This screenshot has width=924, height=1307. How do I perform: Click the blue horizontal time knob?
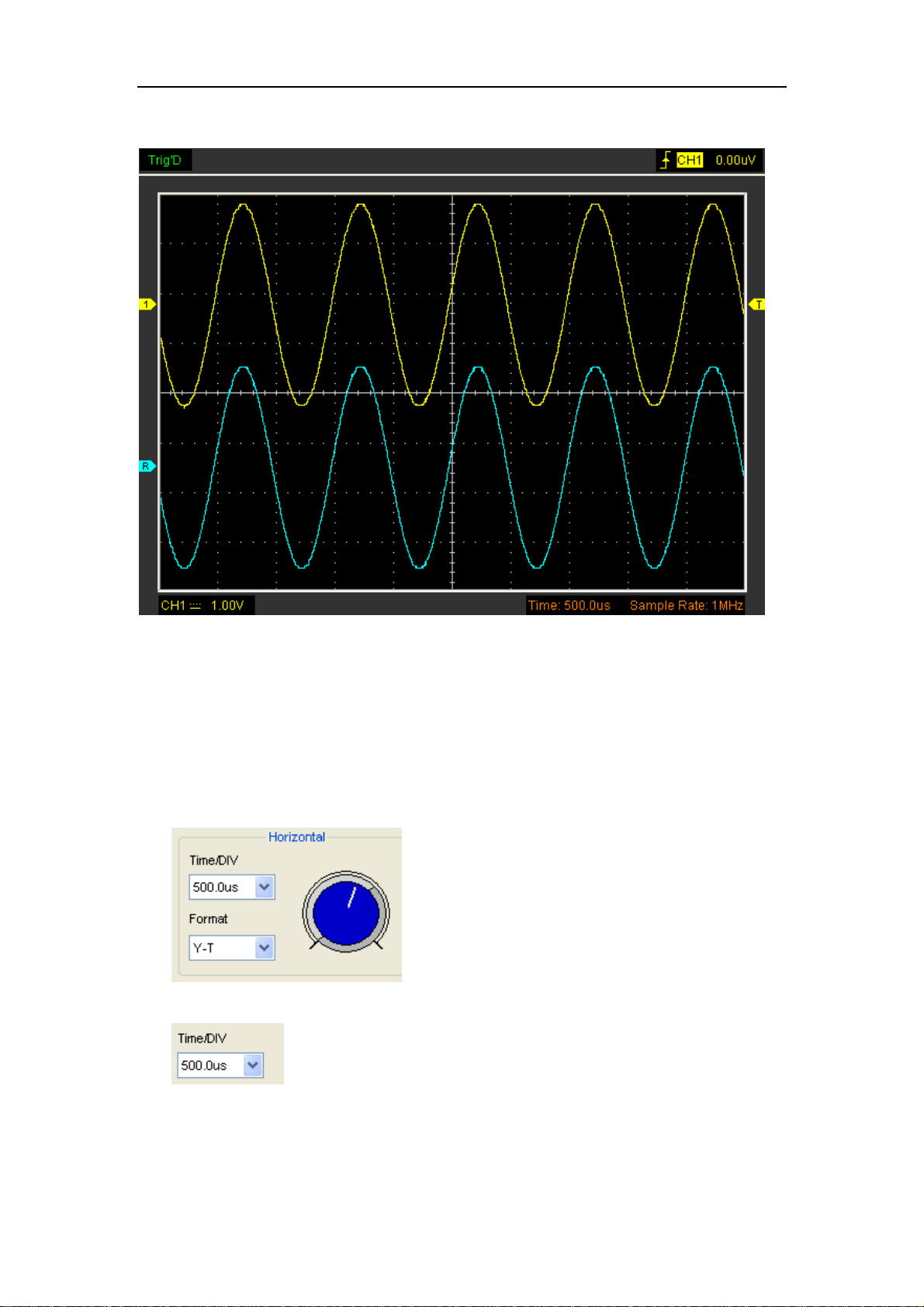346,912
